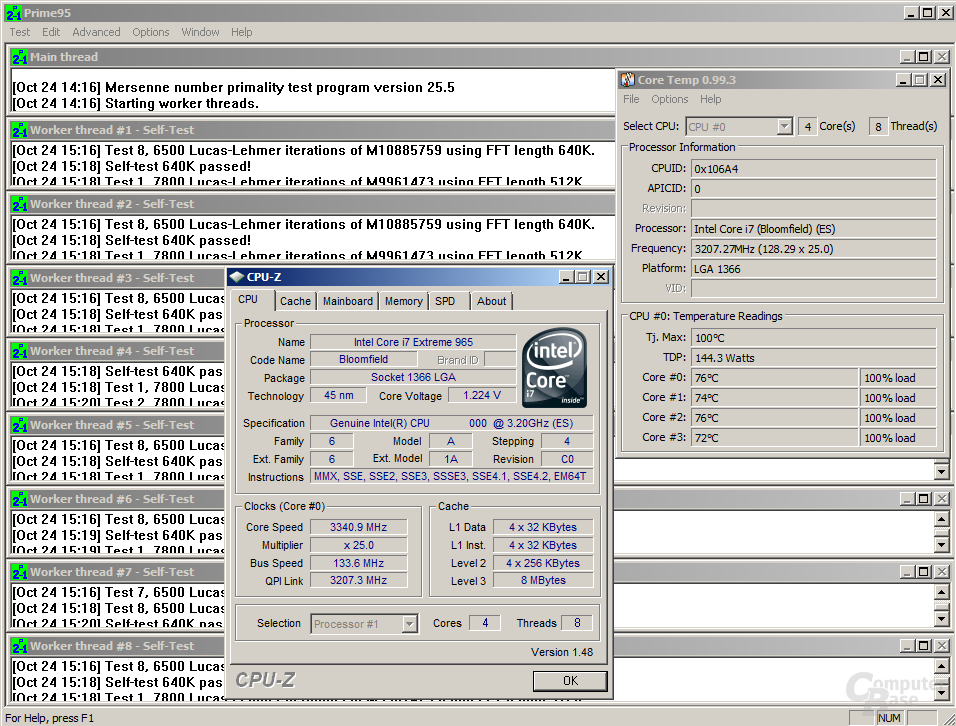Click the Core Temp title bar icon
The height and width of the screenshot is (726, 956).
point(628,79)
